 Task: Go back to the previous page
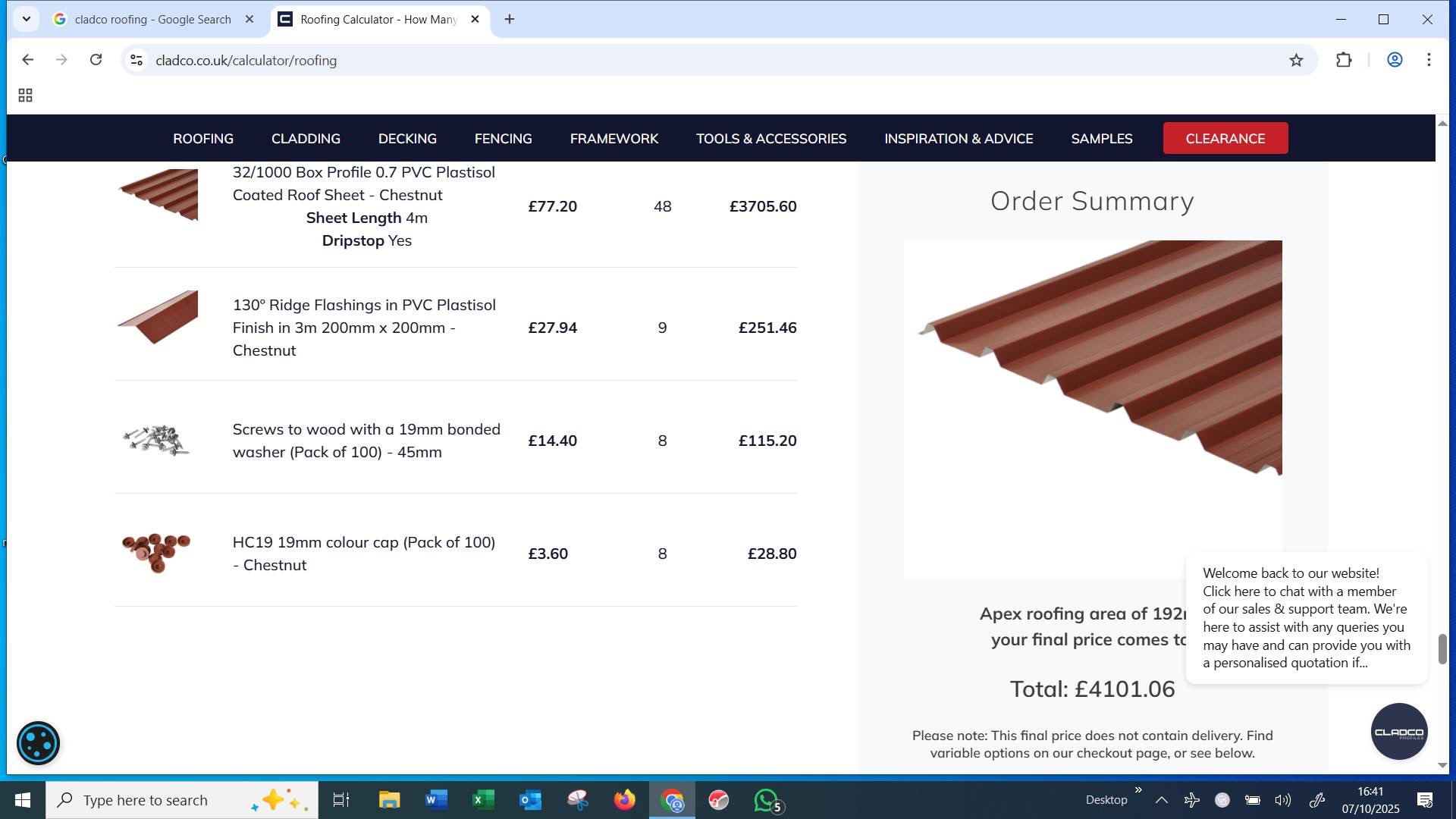tap(27, 60)
